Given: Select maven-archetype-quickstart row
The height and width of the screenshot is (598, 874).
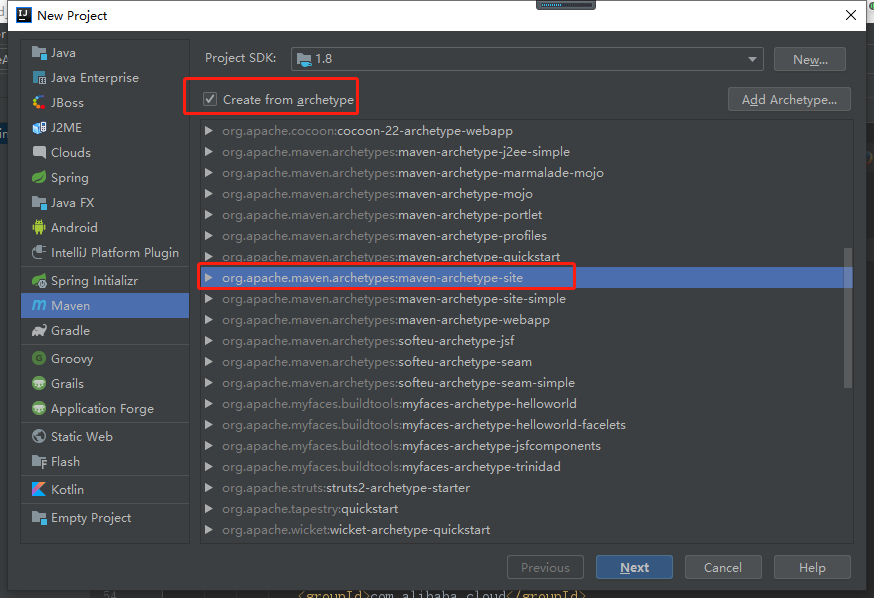Looking at the screenshot, I should coord(526,257).
